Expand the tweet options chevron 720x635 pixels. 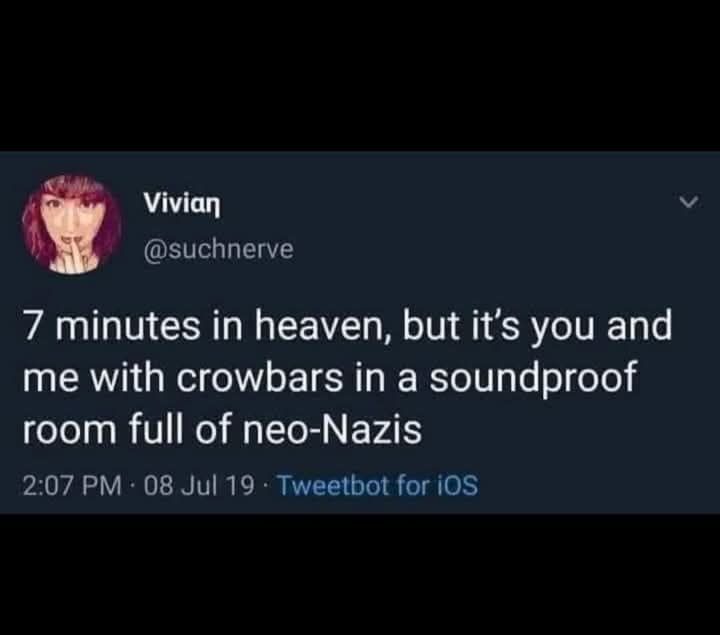coord(689,202)
